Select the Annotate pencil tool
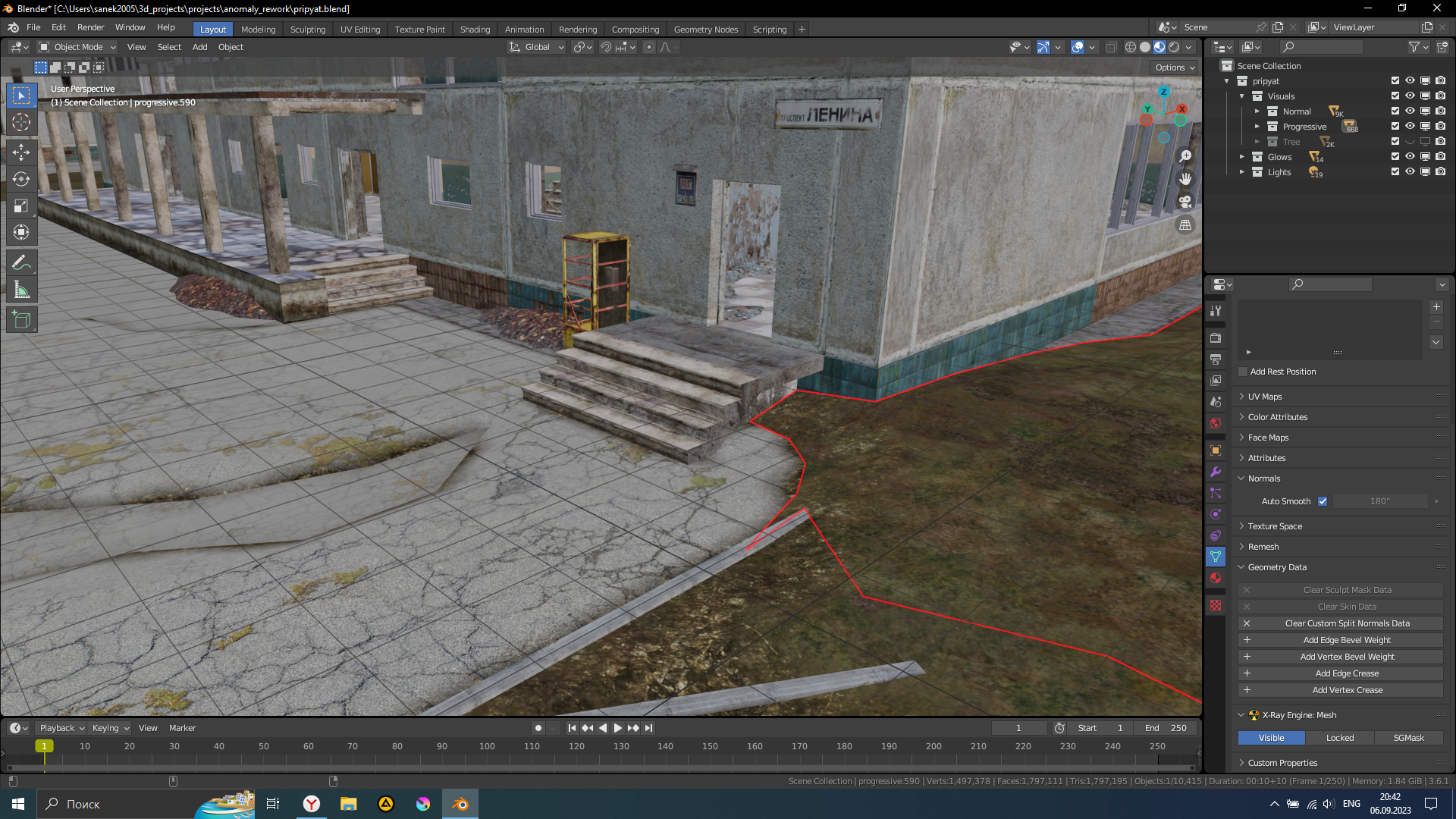This screenshot has height=819, width=1456. pyautogui.click(x=21, y=263)
